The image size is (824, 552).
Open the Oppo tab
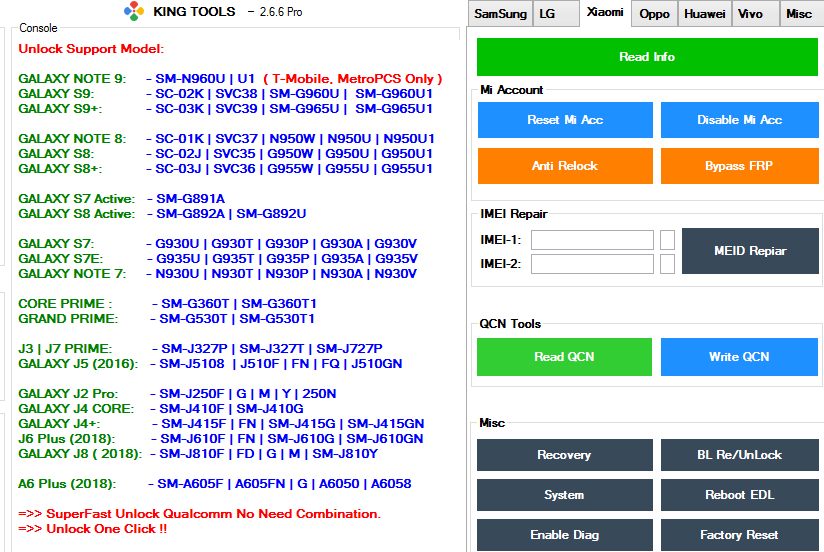tap(654, 14)
